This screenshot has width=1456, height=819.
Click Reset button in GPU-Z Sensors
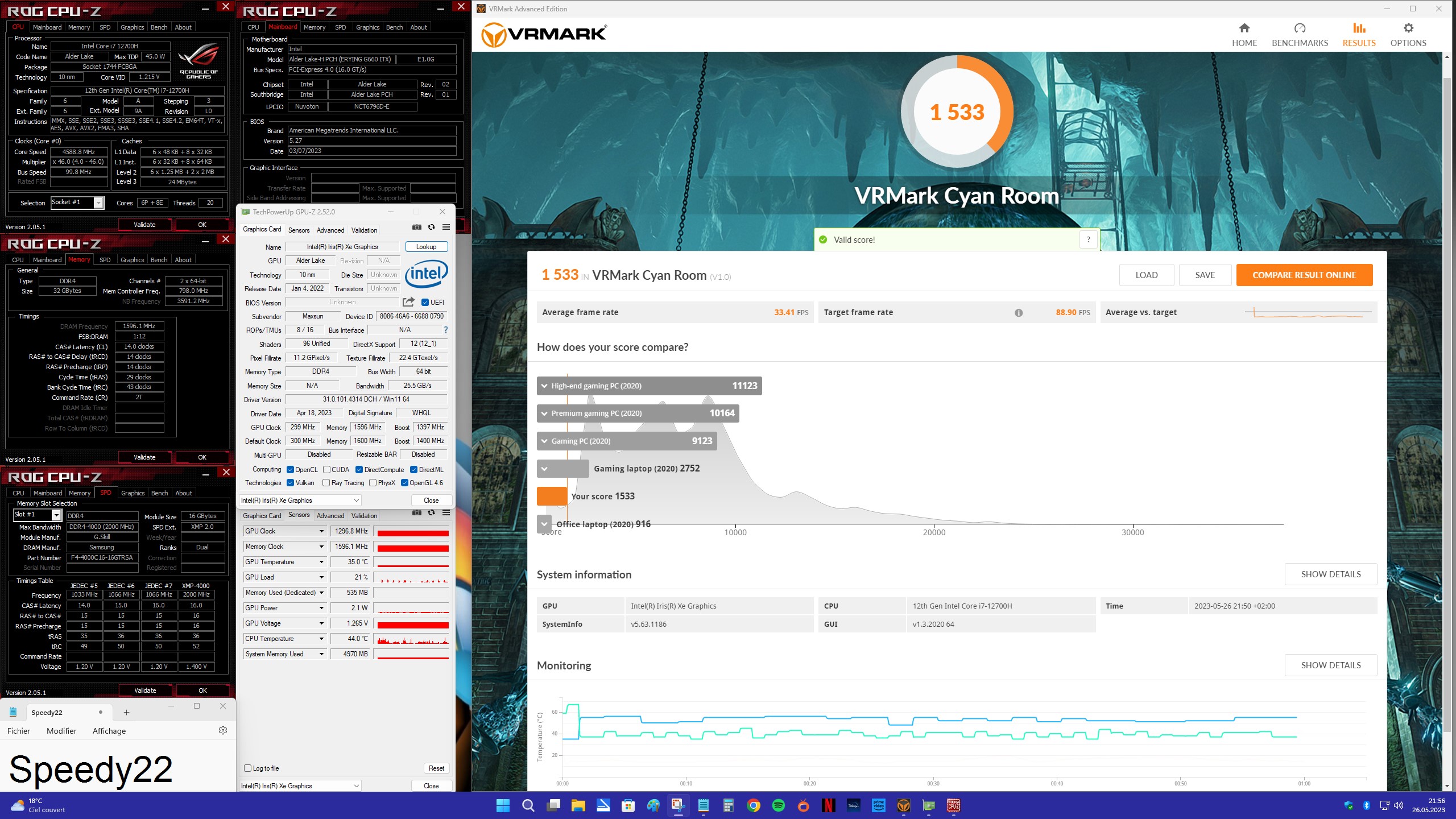pos(437,768)
